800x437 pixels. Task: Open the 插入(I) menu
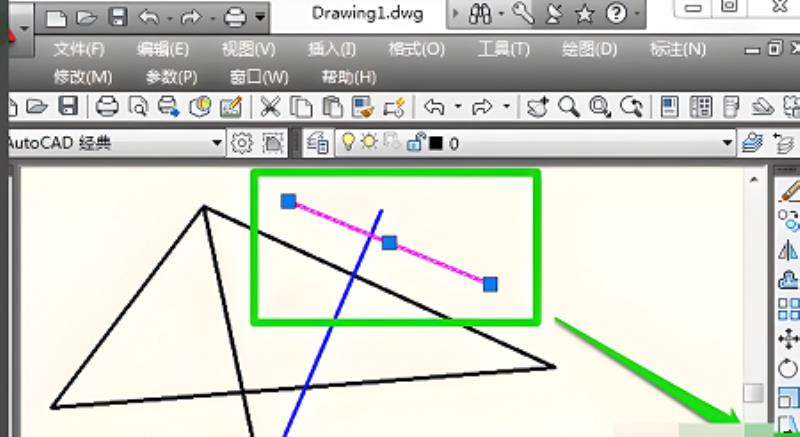(332, 49)
